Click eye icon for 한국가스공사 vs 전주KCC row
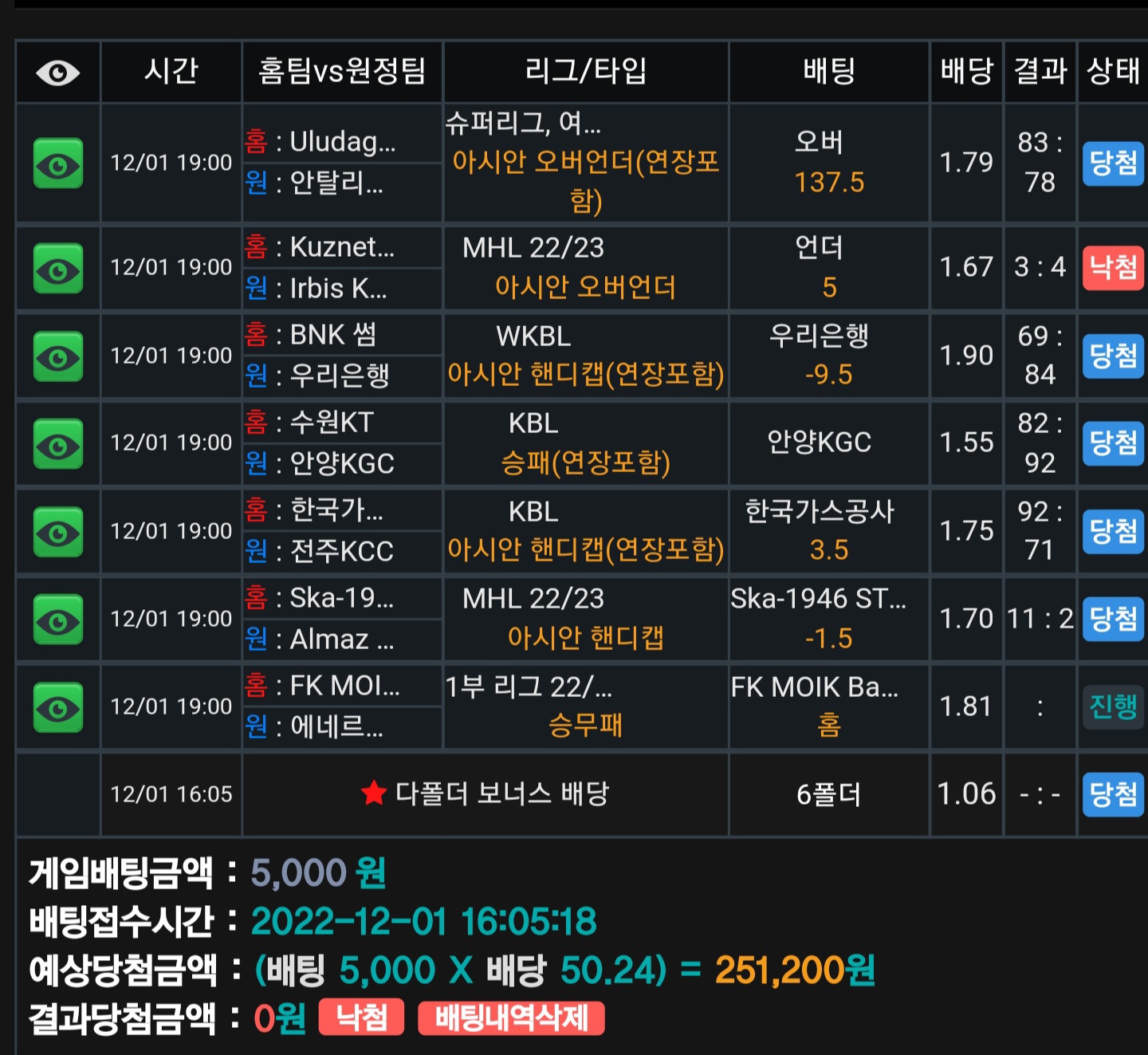Viewport: 1148px width, 1055px height. [58, 532]
